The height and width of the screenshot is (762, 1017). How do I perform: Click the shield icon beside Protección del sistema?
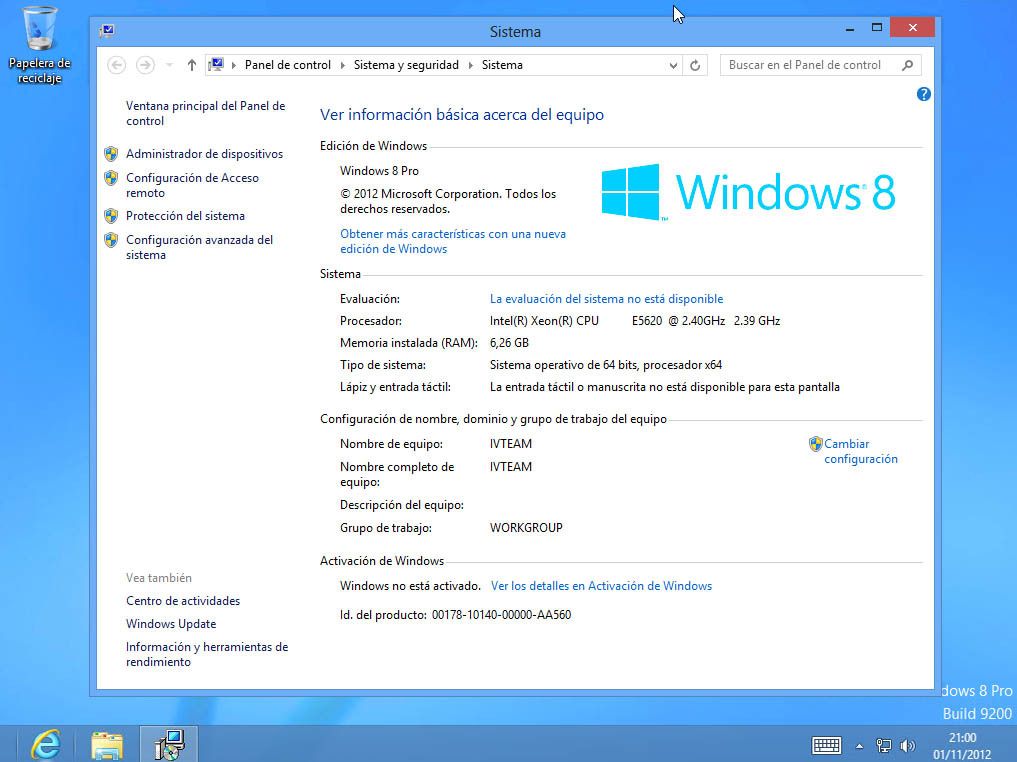coord(112,216)
